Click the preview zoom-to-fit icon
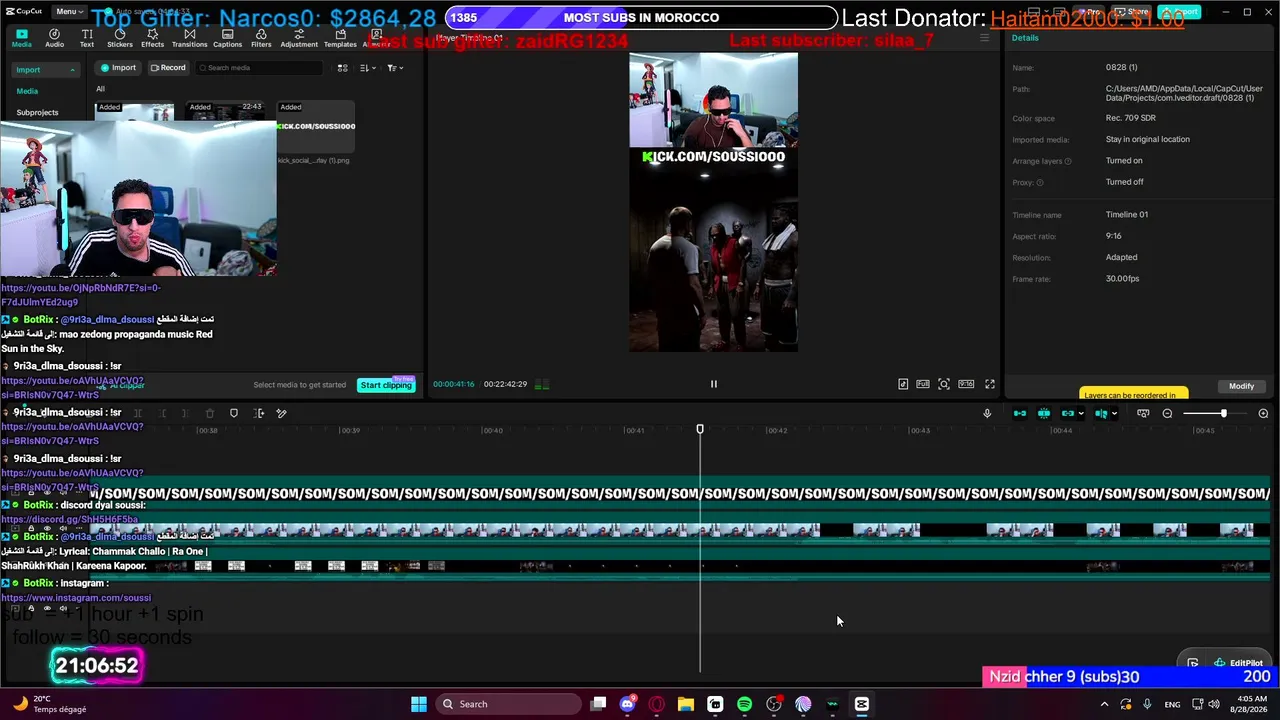Screen dimensions: 1280x720 point(943,384)
